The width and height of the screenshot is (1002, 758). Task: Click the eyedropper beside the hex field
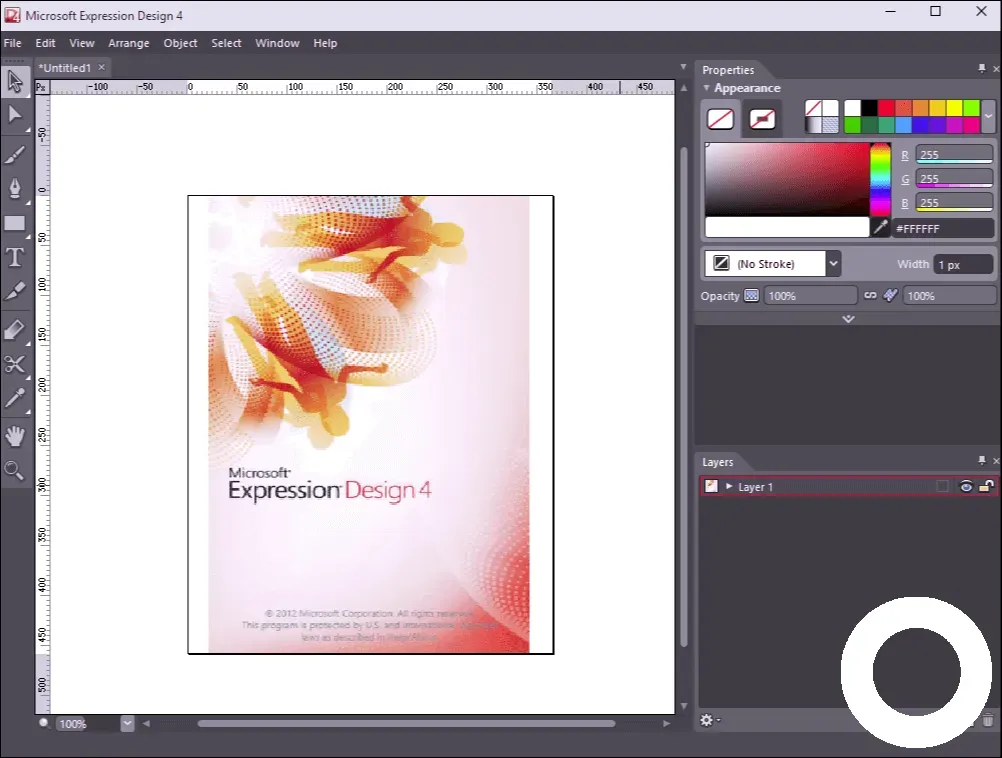(881, 227)
